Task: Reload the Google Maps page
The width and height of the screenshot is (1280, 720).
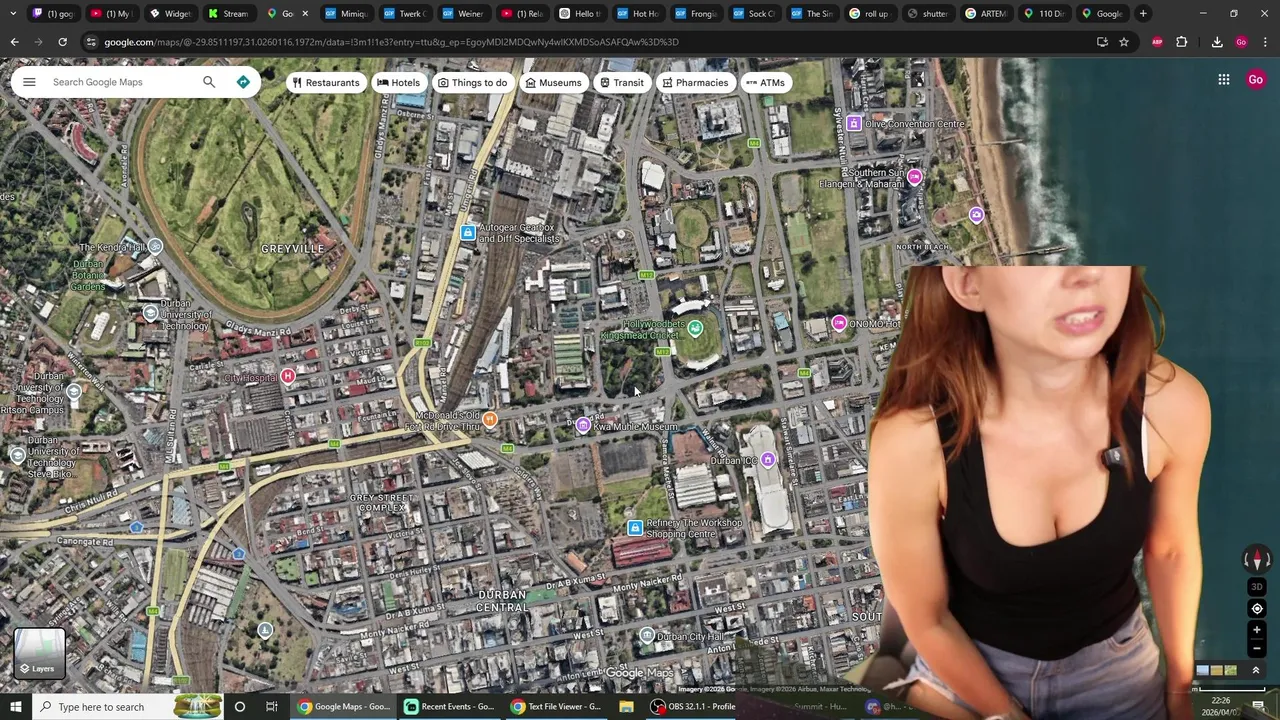Action: 62,42
